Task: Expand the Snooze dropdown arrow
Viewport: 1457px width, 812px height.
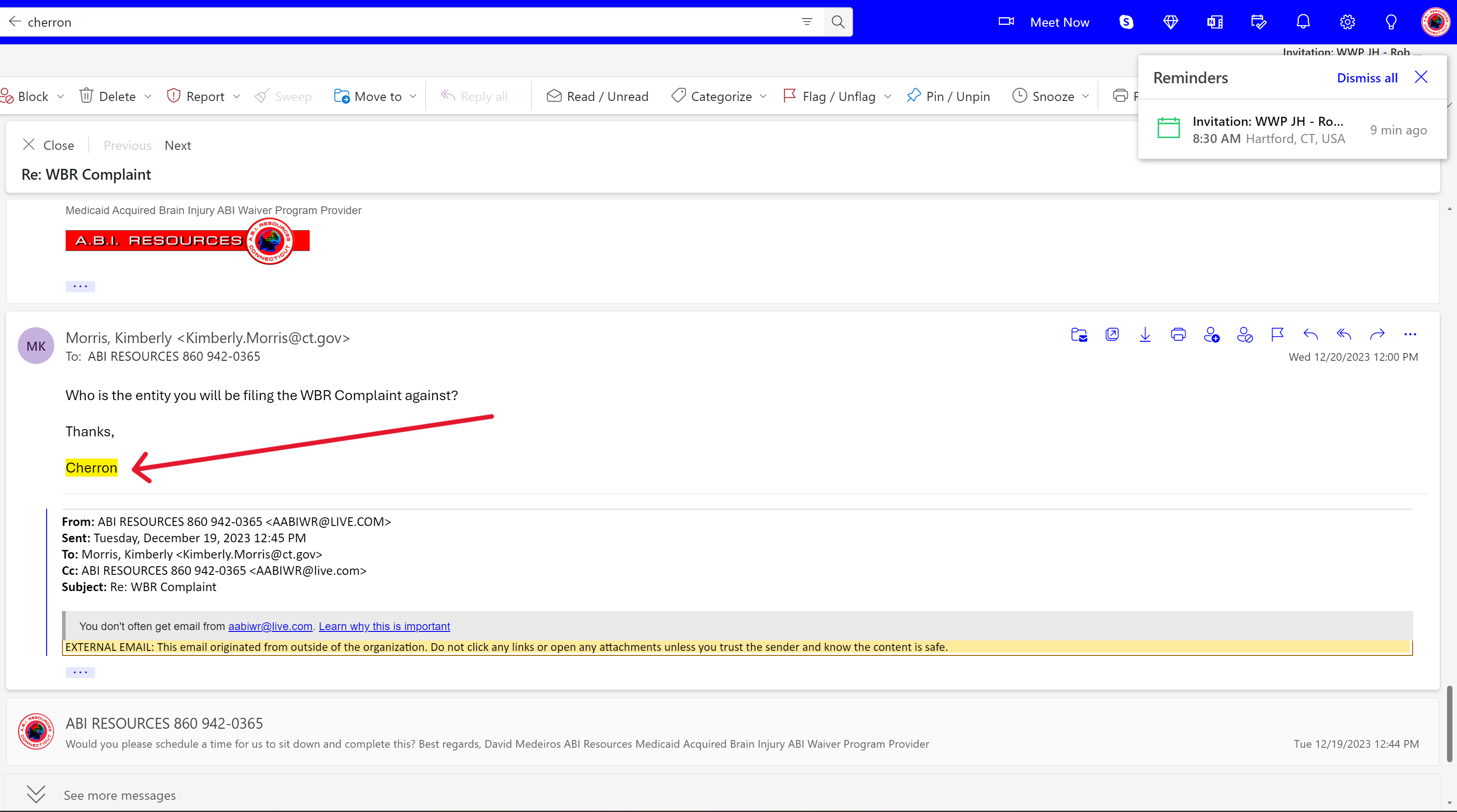Action: 1085,96
